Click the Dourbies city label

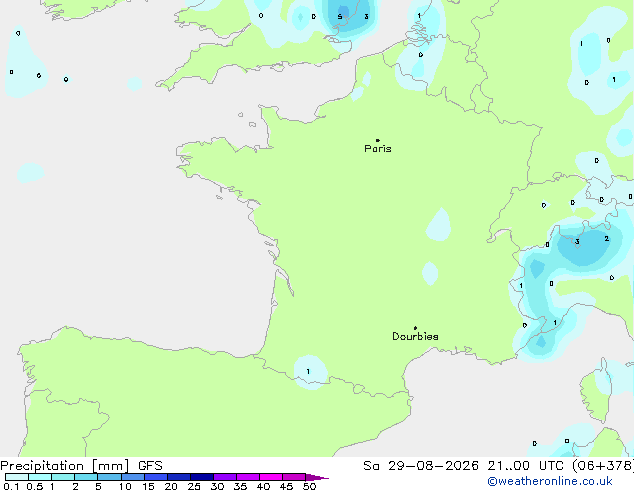pos(415,336)
